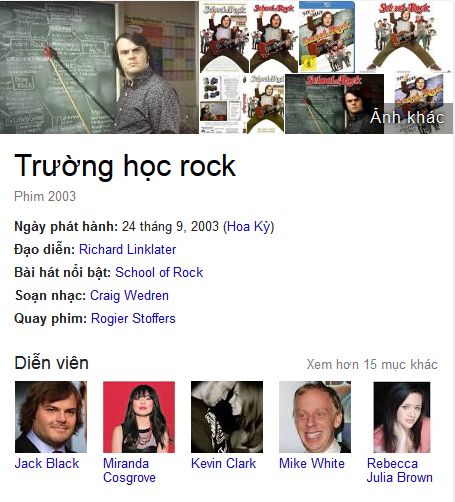Open the Miranda Cosgrove name link
455x502 pixels.
pos(129,470)
